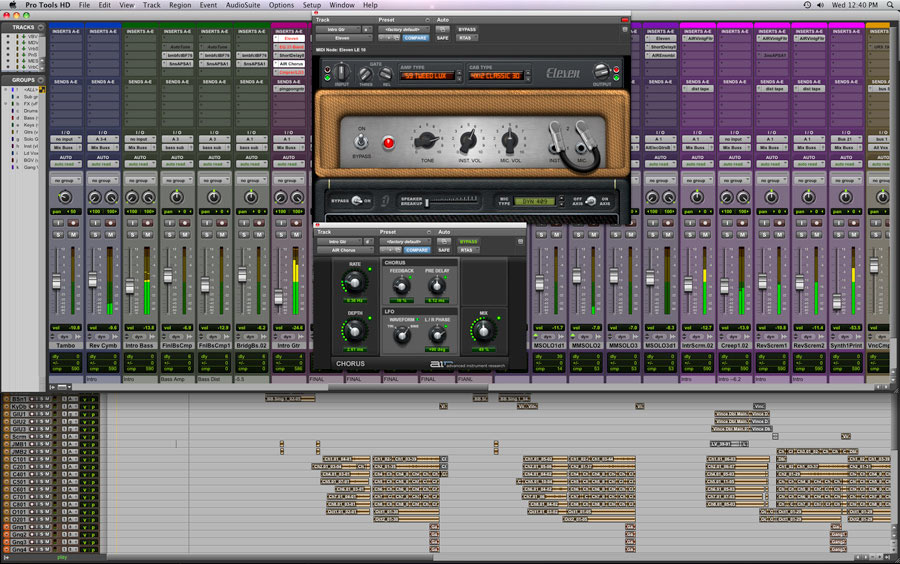Click the AIR Chorus Rate knob

coord(355,282)
